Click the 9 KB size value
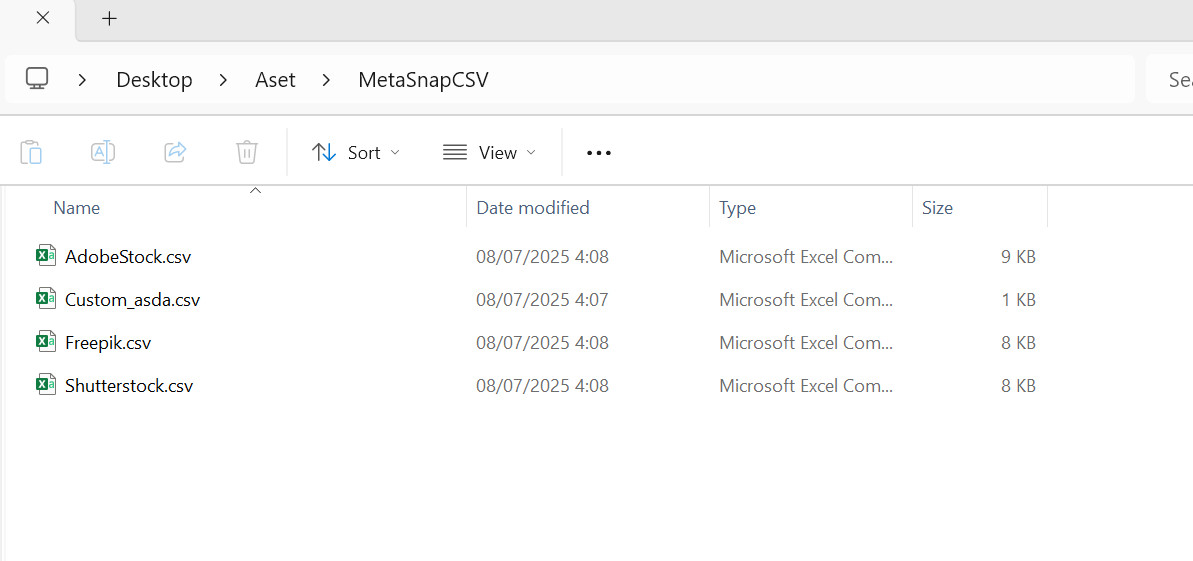The height and width of the screenshot is (561, 1193). pos(1018,257)
